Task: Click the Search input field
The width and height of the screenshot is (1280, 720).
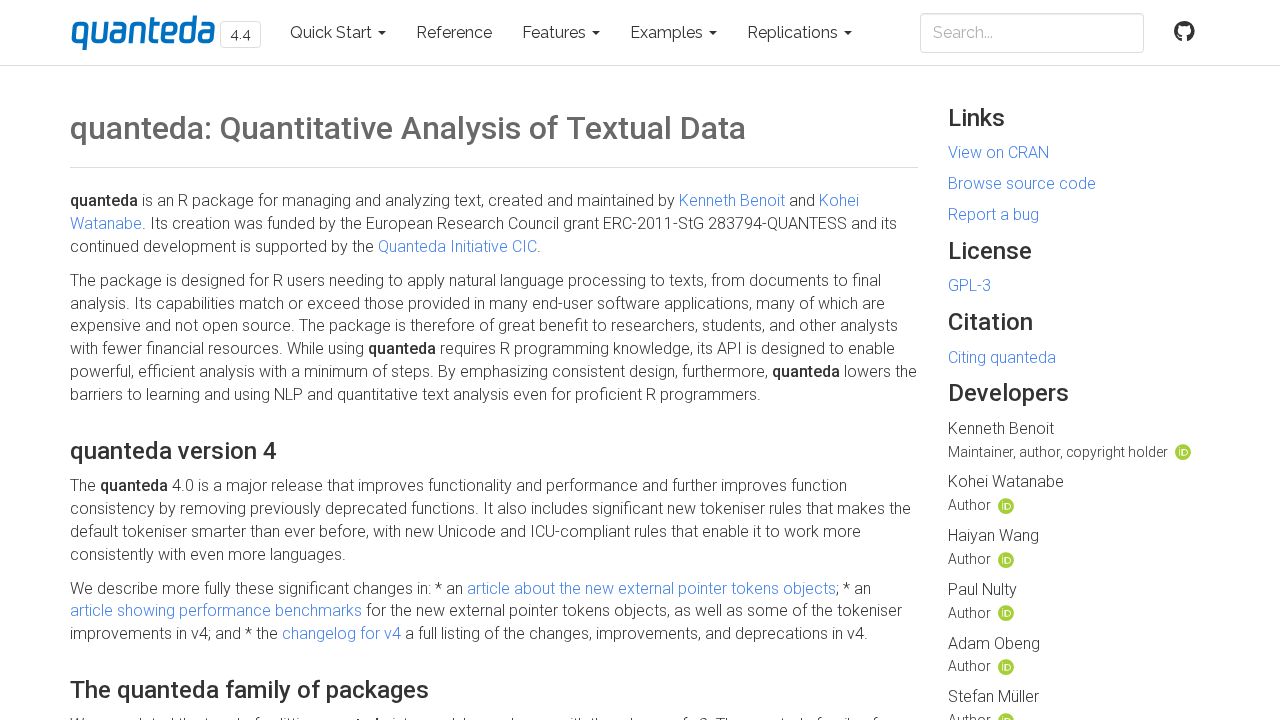Action: click(1032, 33)
